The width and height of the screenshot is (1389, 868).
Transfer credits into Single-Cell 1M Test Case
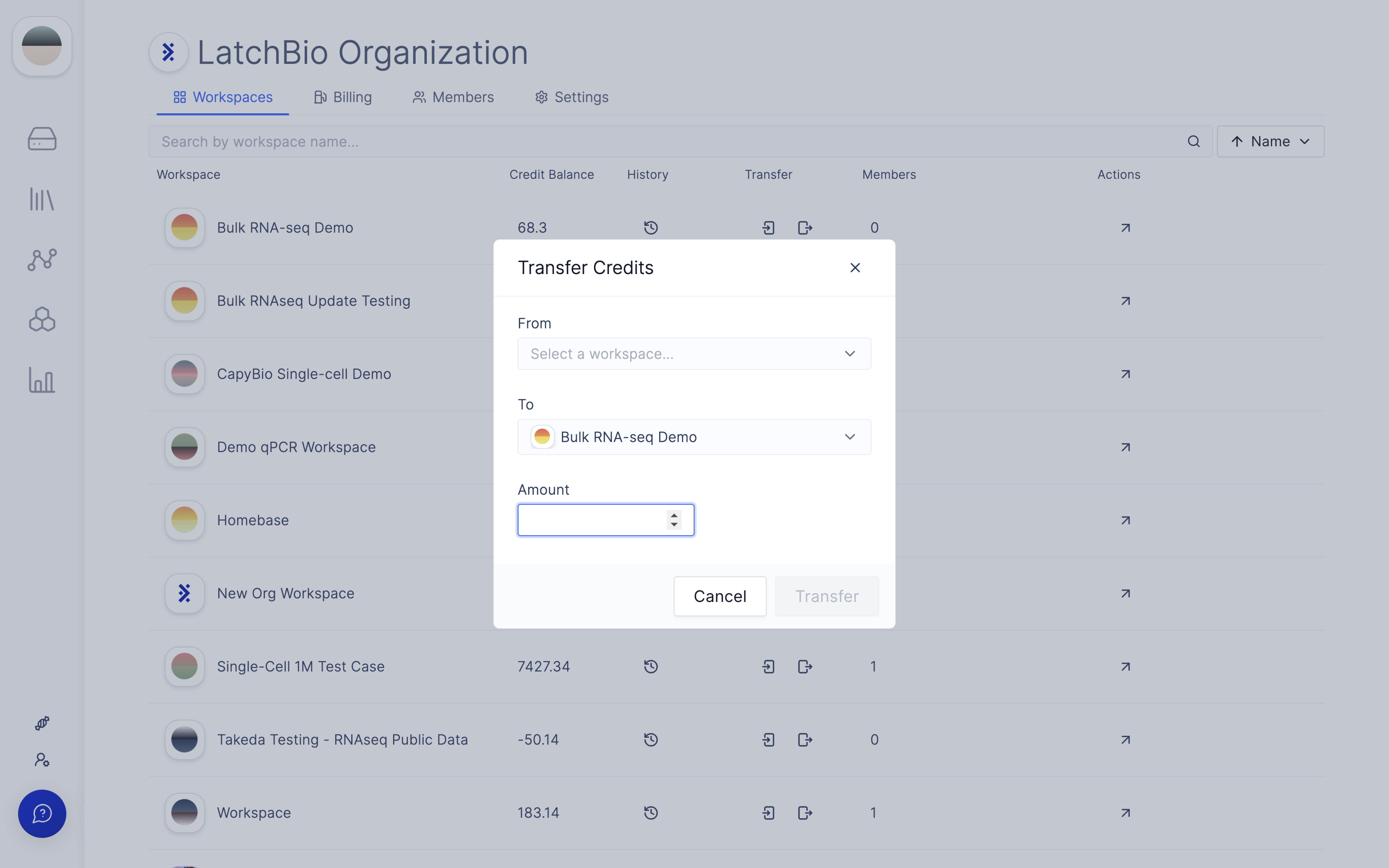[x=768, y=667]
